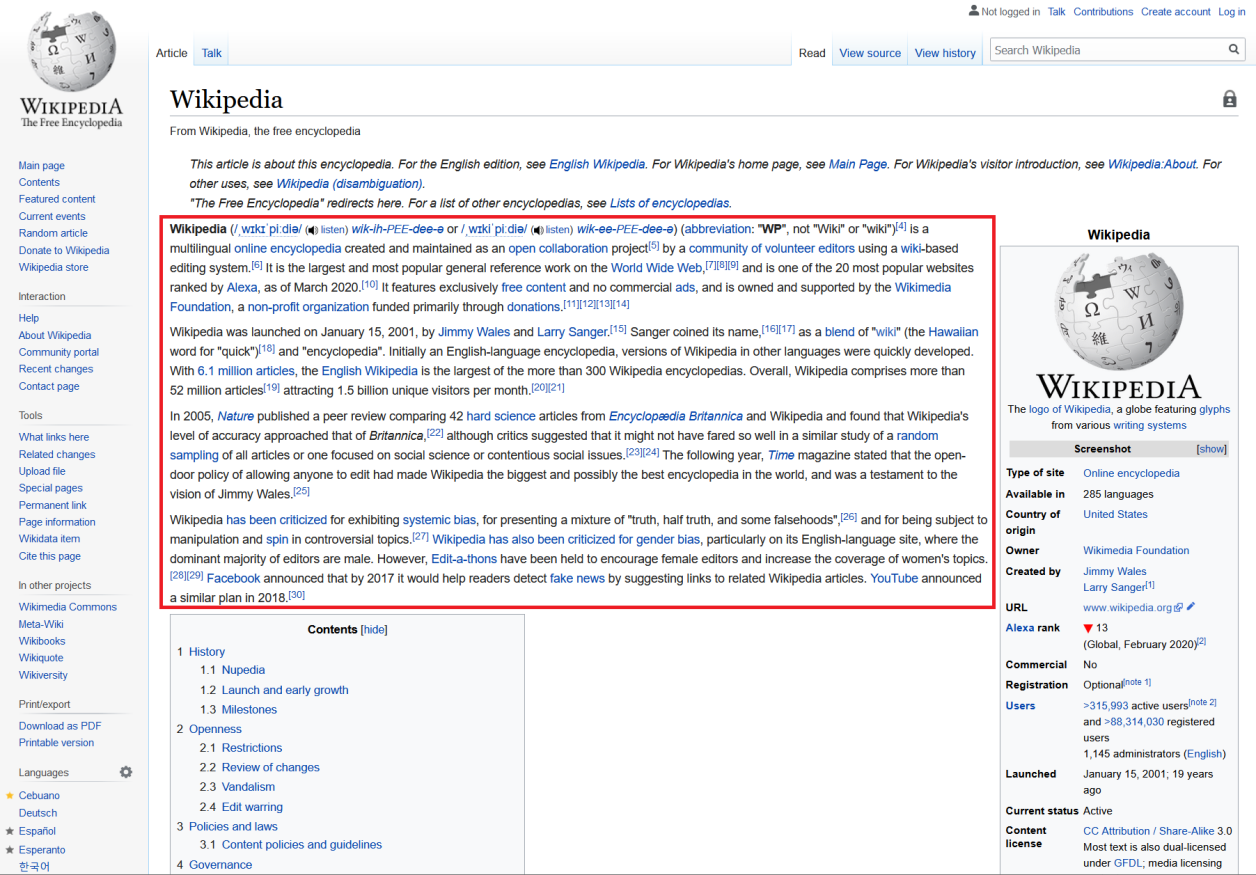The height and width of the screenshot is (875, 1256).
Task: Open the Encyclopædia Britannica link
Action: (x=676, y=416)
